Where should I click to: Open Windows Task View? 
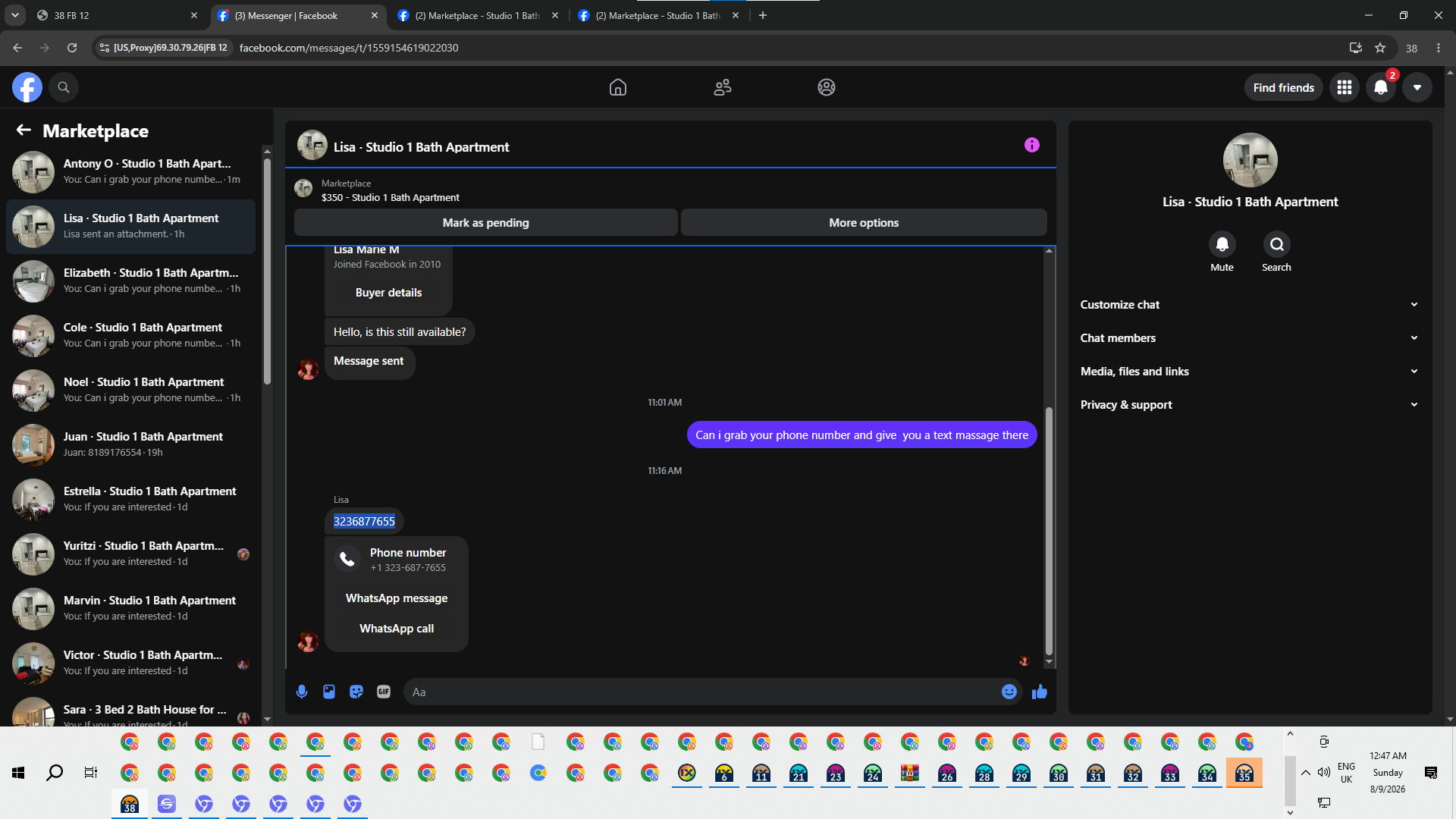coord(91,773)
